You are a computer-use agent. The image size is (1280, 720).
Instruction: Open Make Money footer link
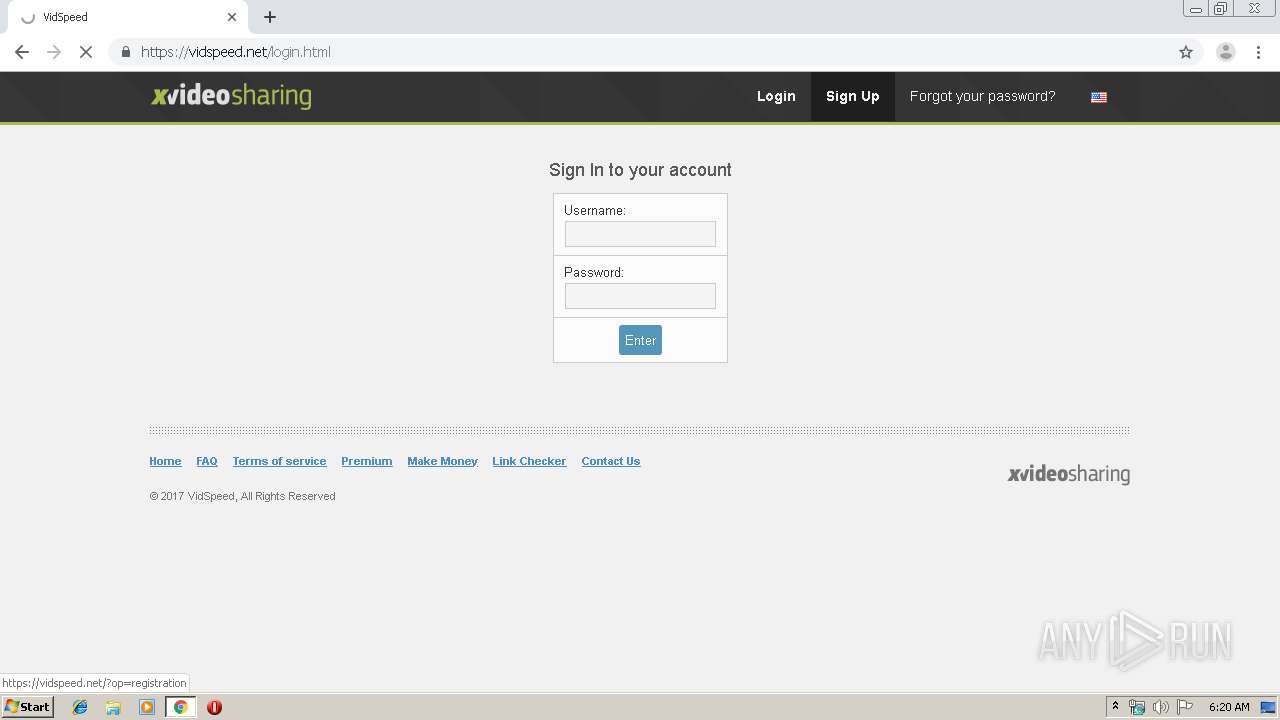[442, 461]
